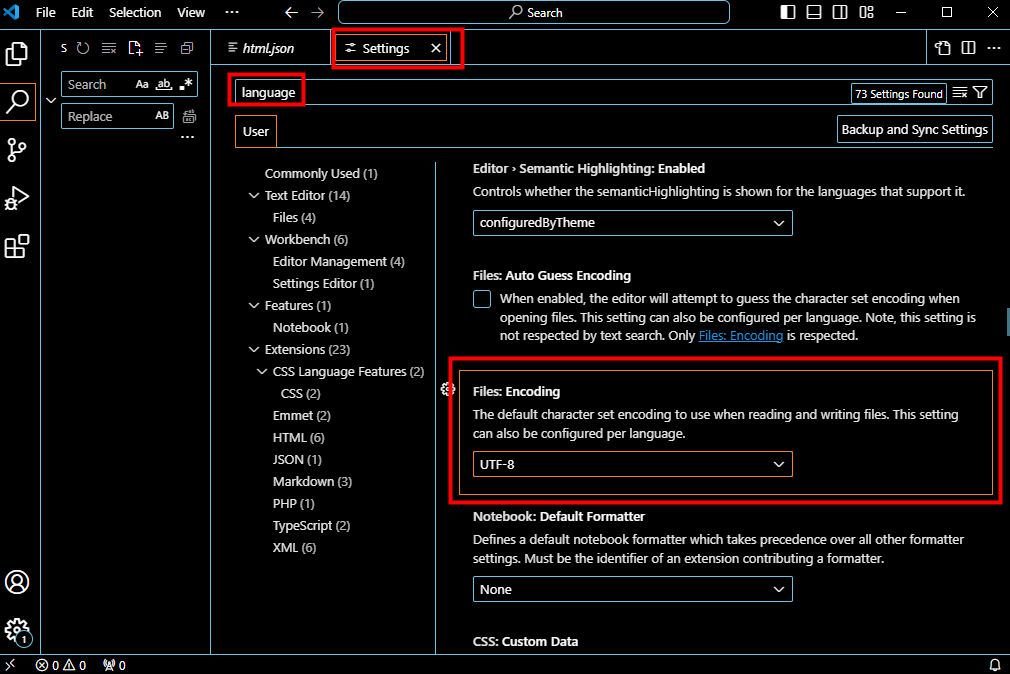Collapse the Workbench settings tree section
The image size is (1010, 674).
[254, 239]
